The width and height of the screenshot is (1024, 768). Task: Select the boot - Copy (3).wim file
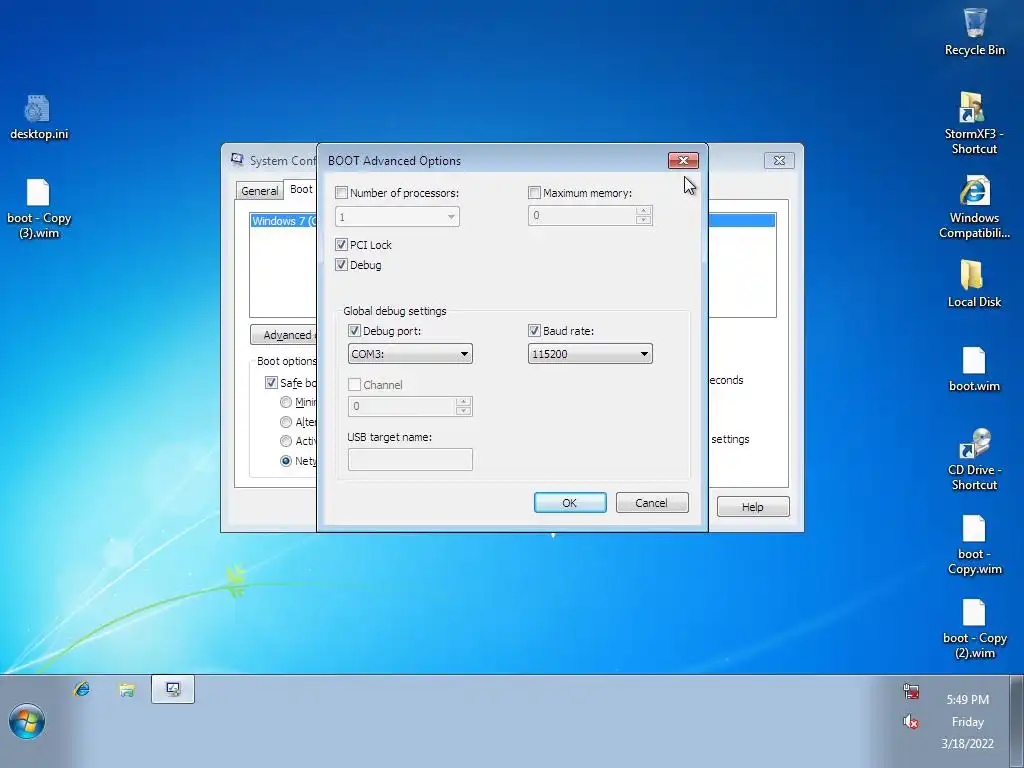39,209
